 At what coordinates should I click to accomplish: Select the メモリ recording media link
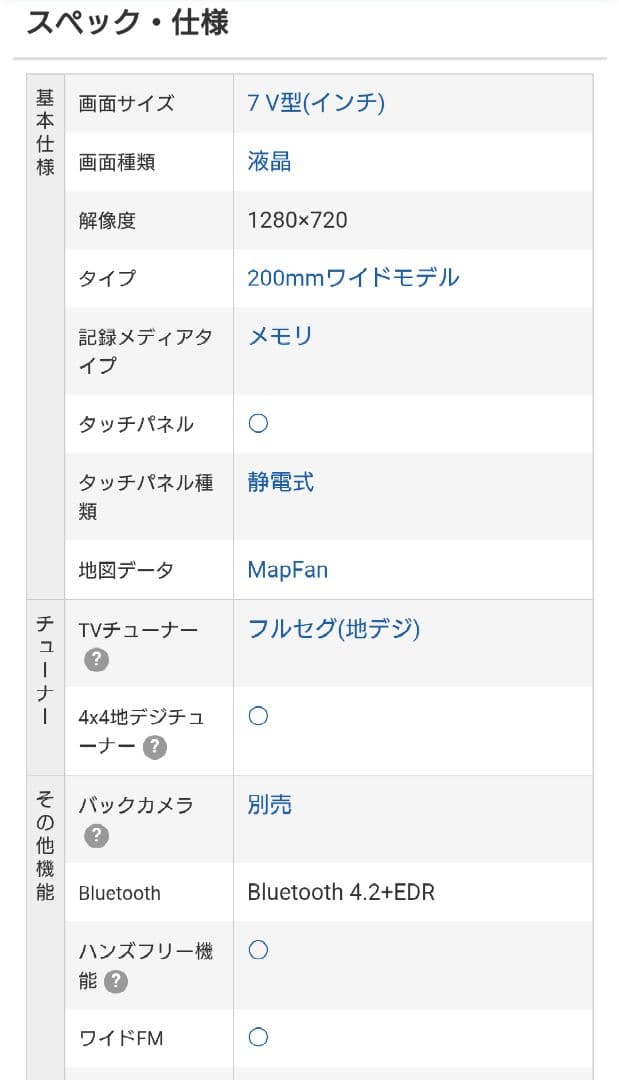tap(280, 336)
